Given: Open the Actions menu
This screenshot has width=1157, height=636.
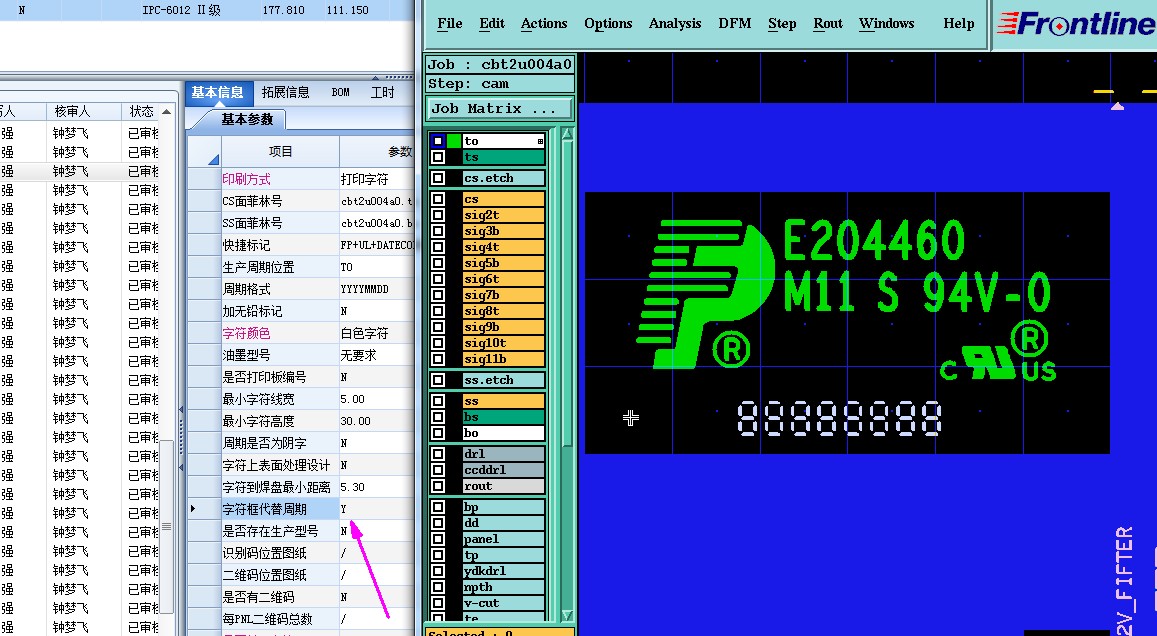Looking at the screenshot, I should [544, 24].
